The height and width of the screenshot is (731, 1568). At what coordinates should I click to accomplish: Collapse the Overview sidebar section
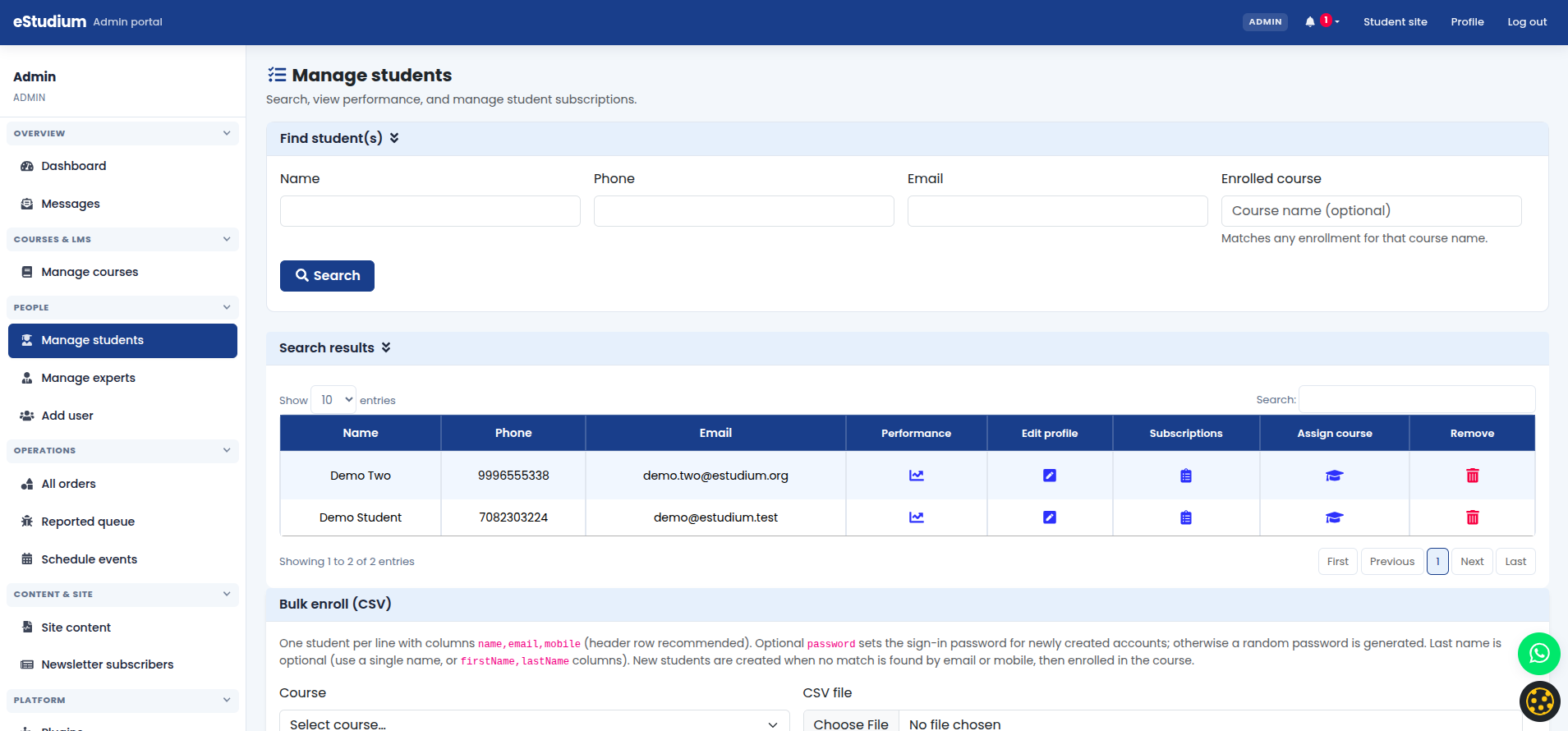pyautogui.click(x=122, y=133)
